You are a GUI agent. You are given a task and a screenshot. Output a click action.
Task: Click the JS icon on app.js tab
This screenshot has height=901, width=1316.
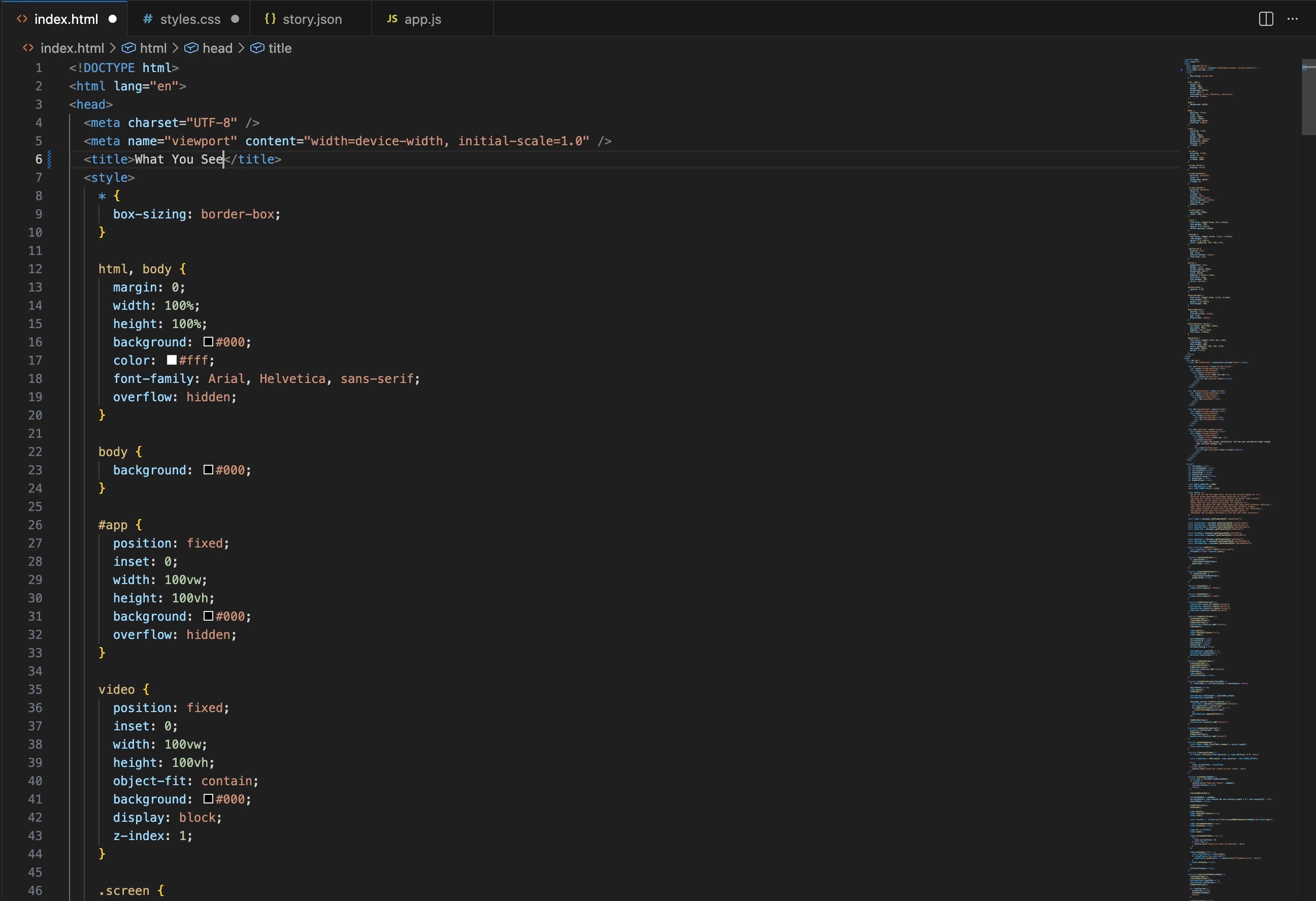392,19
